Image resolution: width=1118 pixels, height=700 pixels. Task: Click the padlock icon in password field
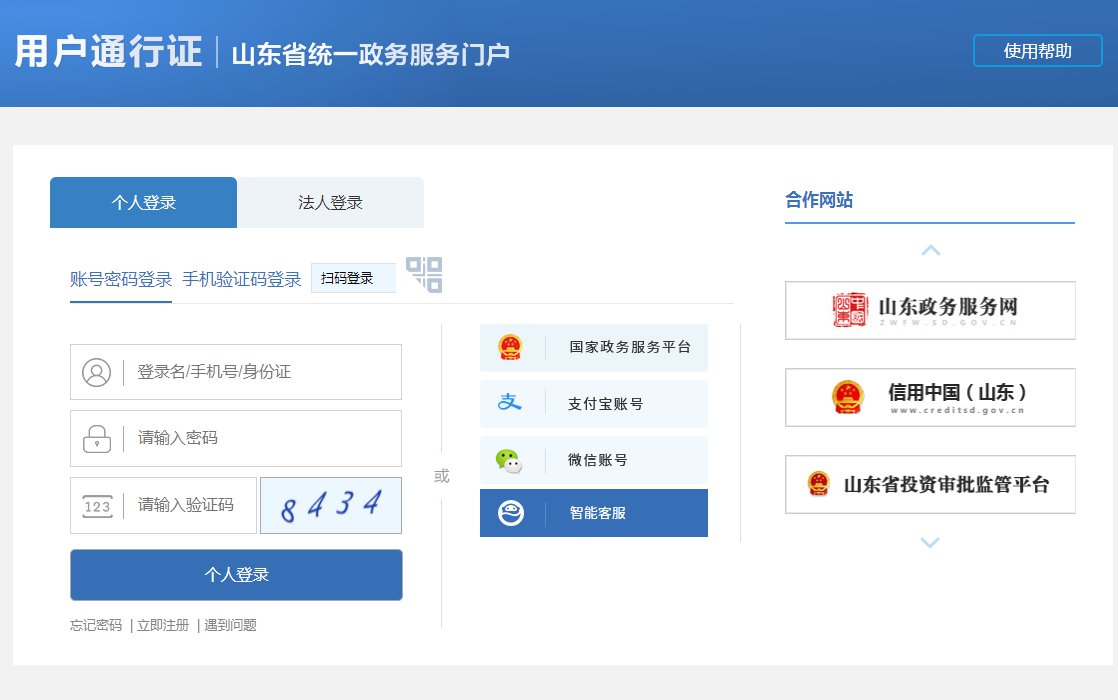[x=97, y=438]
